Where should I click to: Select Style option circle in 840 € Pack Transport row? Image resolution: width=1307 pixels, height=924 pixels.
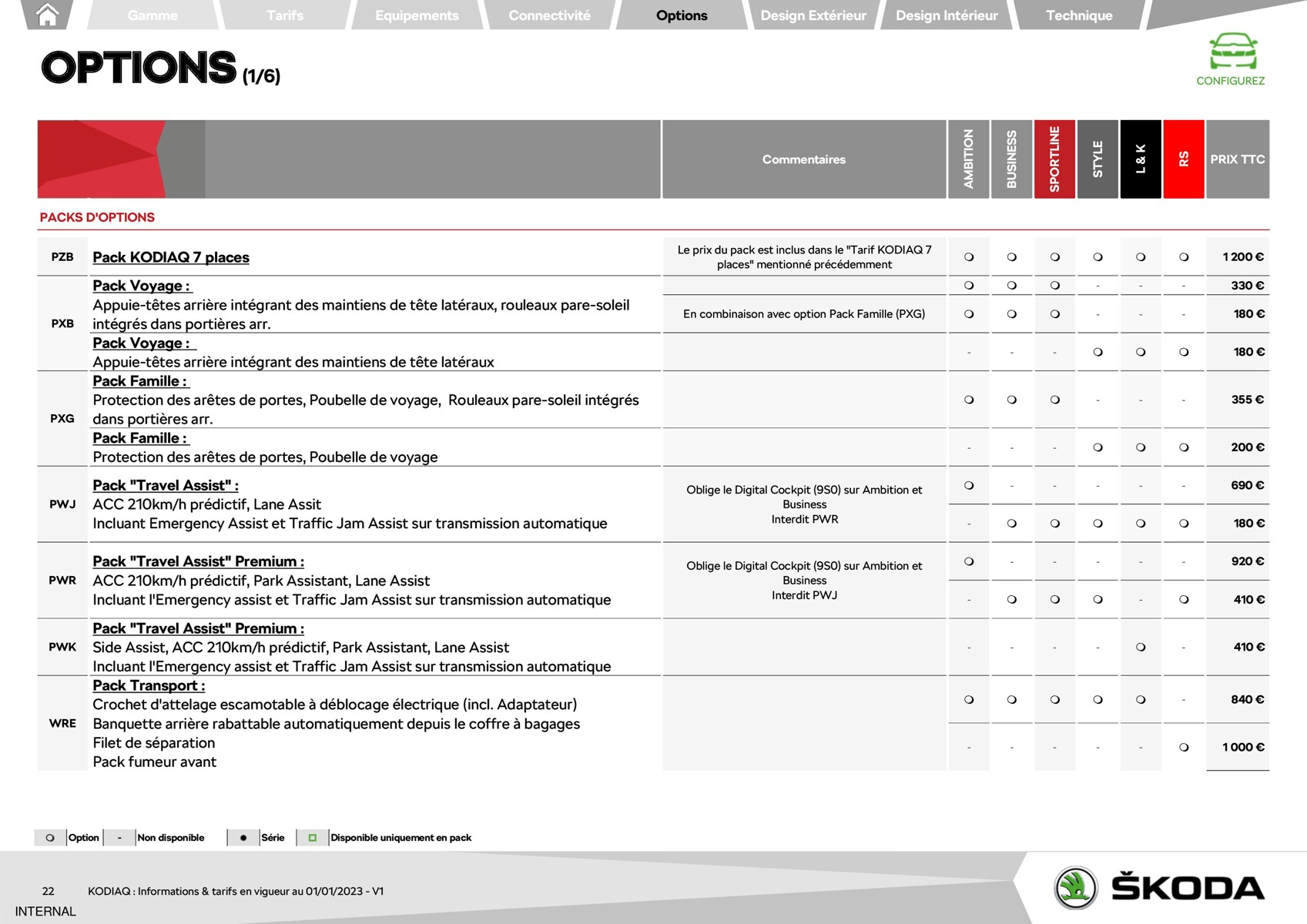point(1098,700)
